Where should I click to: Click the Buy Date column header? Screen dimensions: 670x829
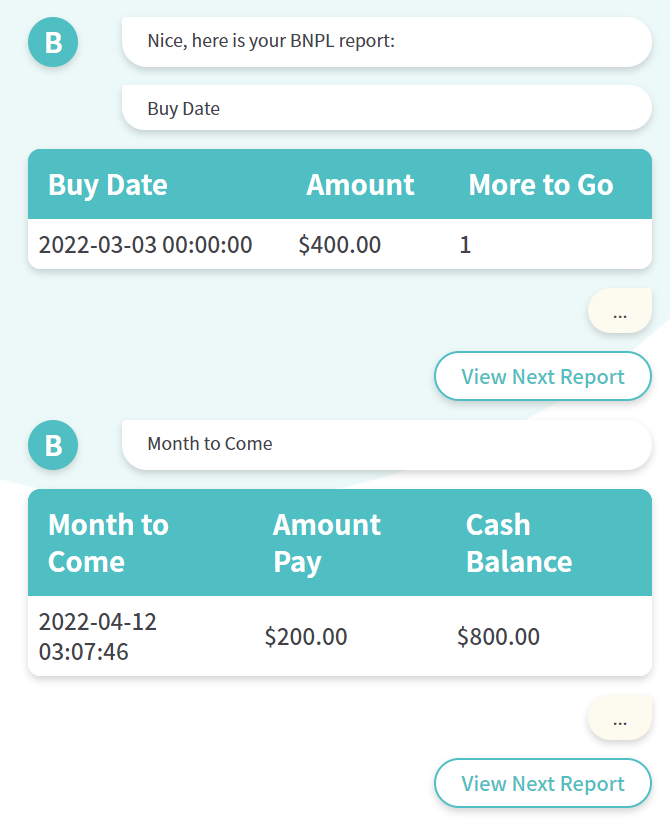point(108,185)
